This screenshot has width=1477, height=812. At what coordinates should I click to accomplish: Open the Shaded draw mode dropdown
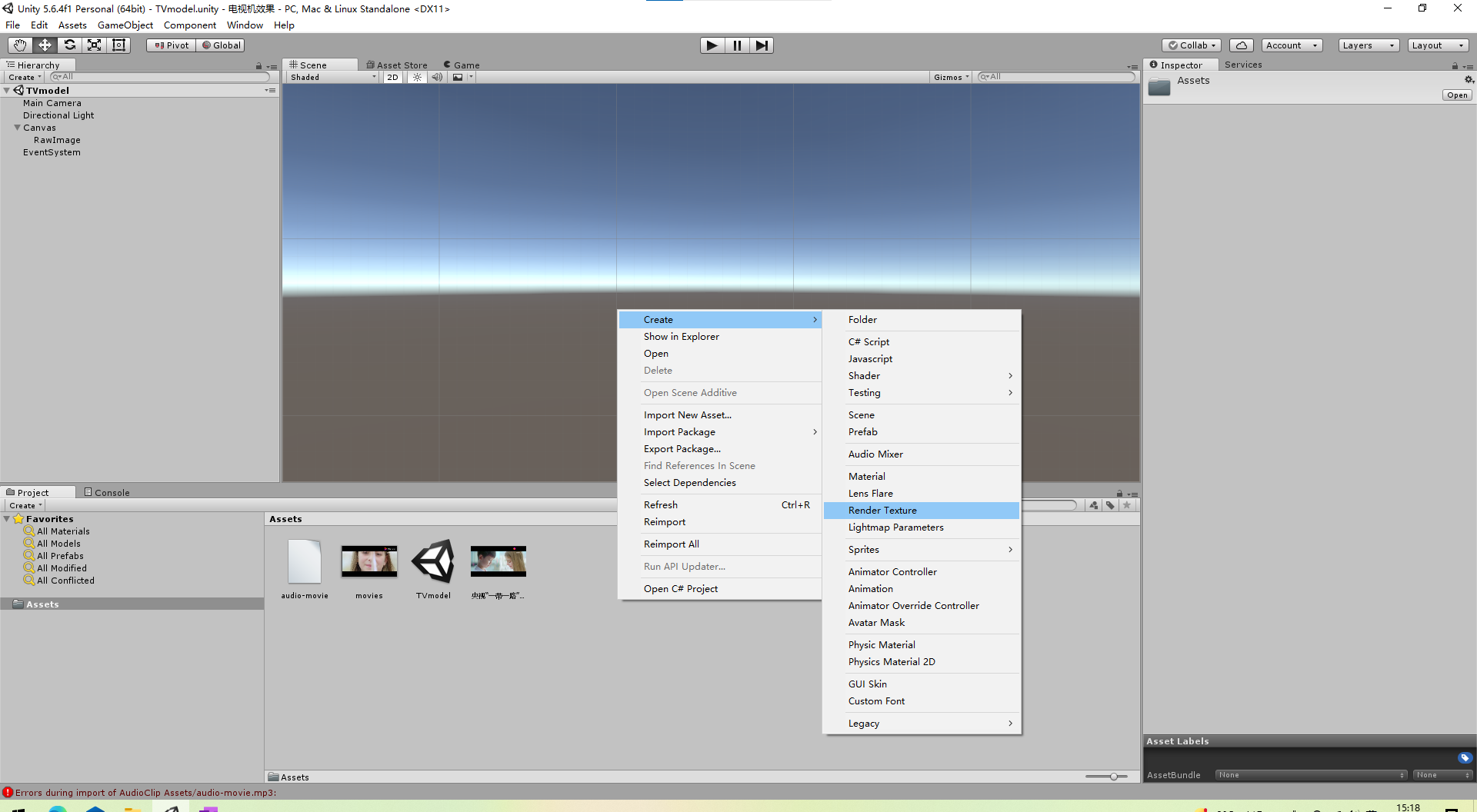tap(331, 77)
